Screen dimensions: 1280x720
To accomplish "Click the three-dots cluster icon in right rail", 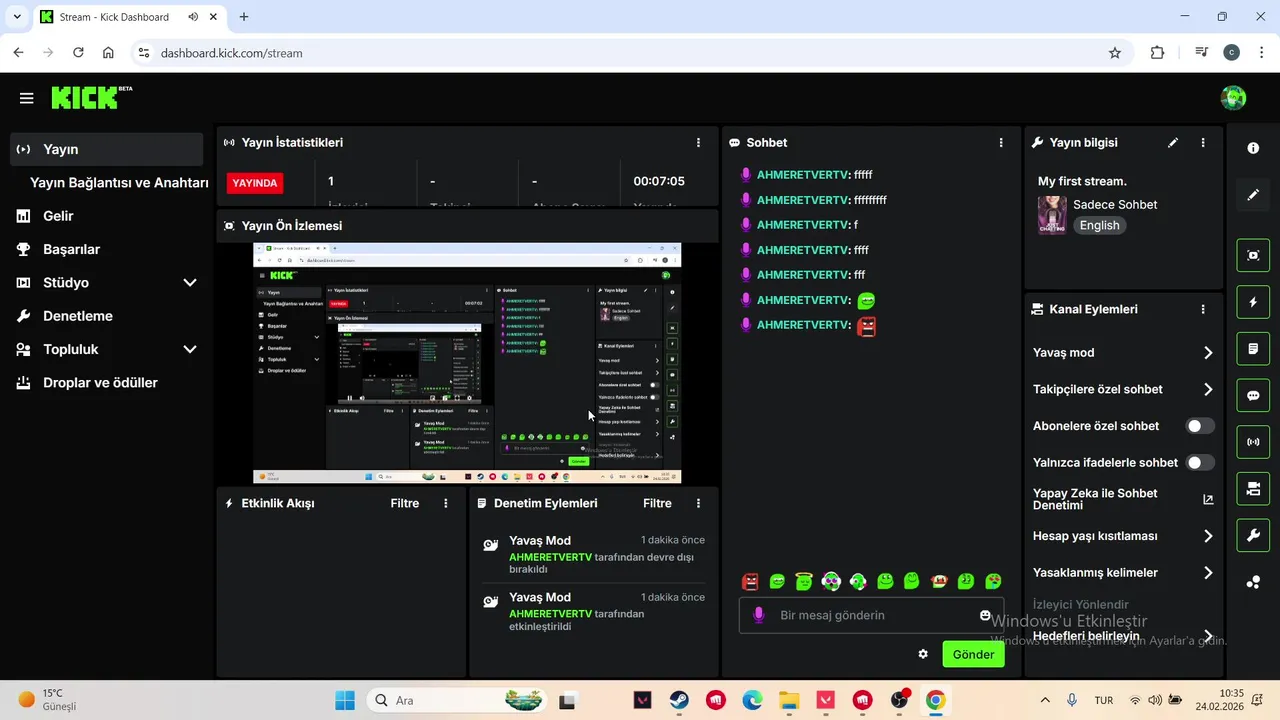I will [x=1253, y=582].
